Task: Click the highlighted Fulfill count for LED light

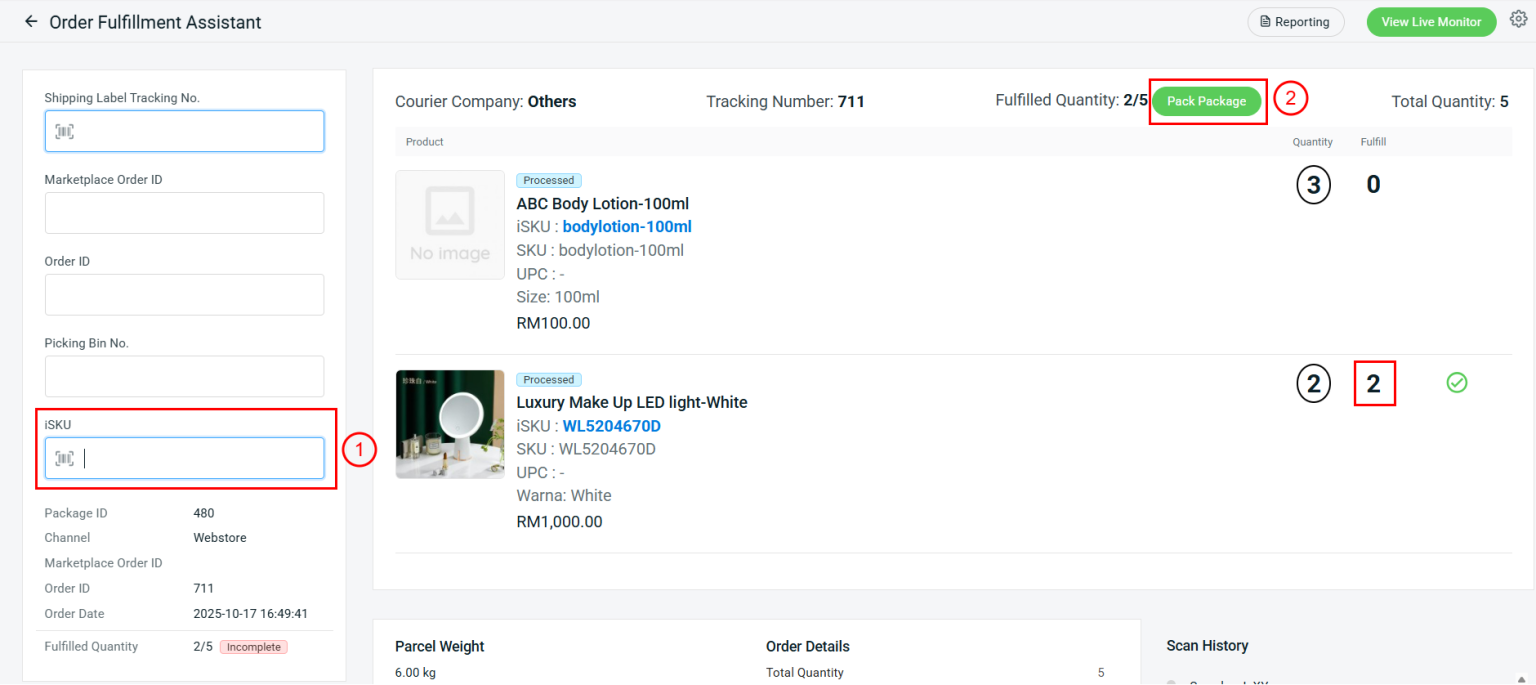Action: [1374, 383]
